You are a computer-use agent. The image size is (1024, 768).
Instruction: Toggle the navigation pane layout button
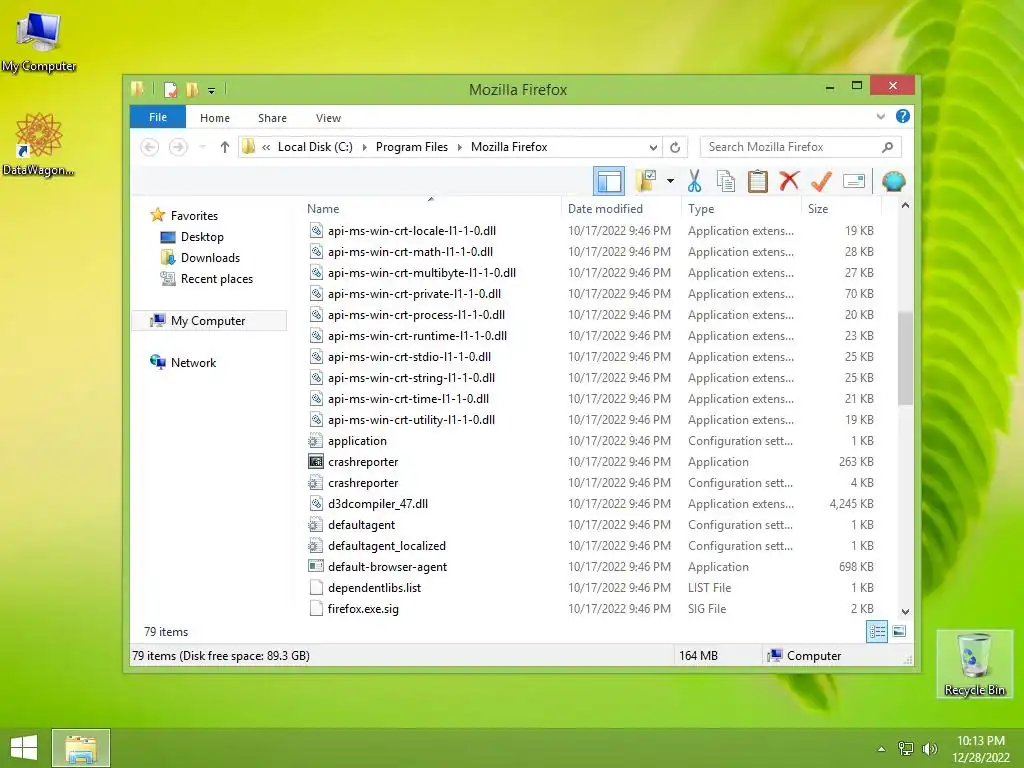click(609, 182)
